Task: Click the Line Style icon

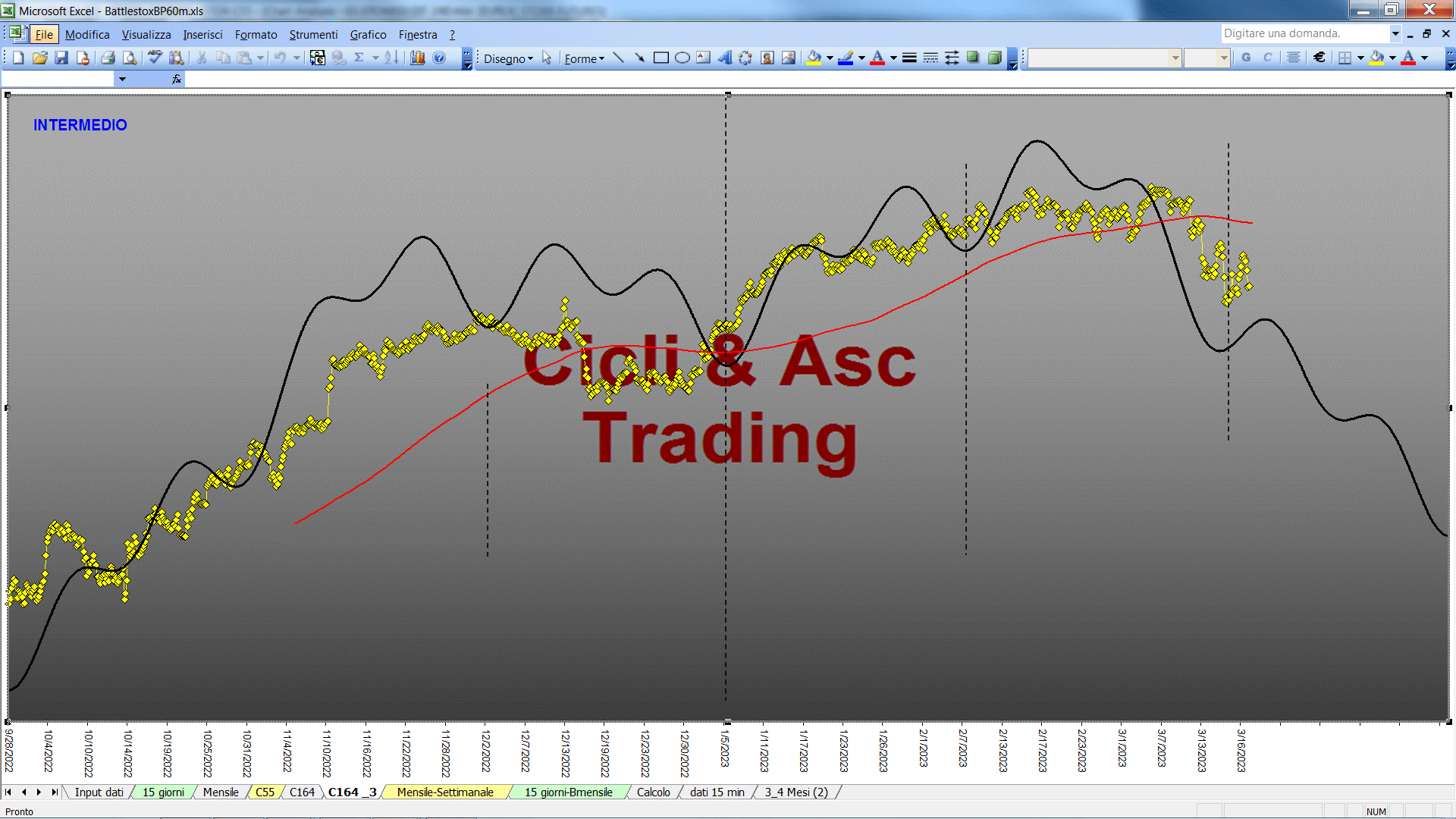Action: pos(909,58)
